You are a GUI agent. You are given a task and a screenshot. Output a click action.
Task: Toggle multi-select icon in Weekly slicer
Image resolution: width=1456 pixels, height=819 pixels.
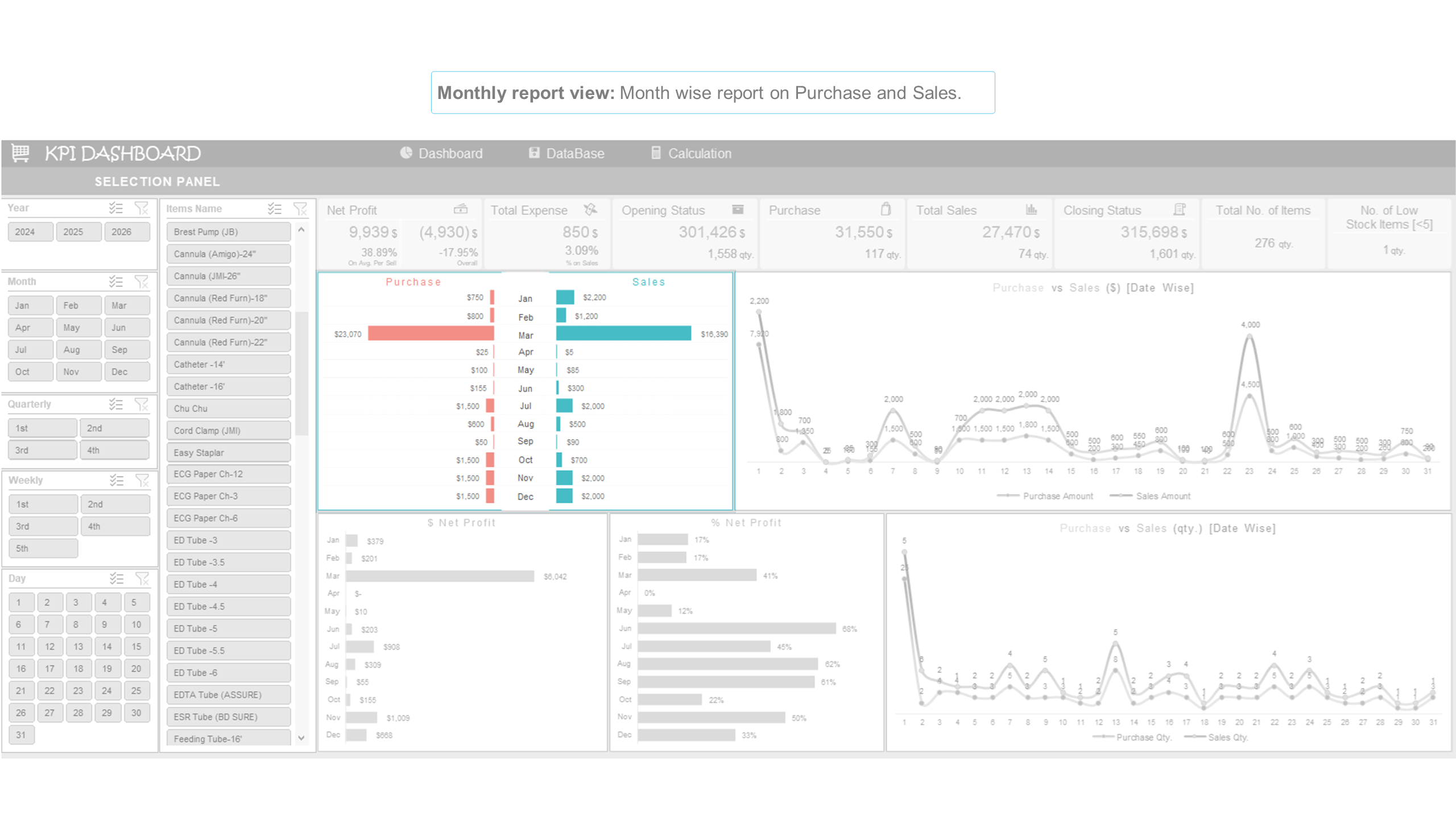pos(117,481)
